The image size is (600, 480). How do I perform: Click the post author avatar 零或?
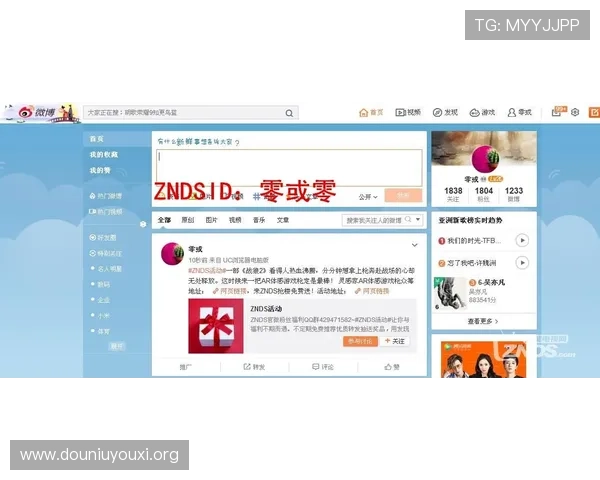coord(172,253)
